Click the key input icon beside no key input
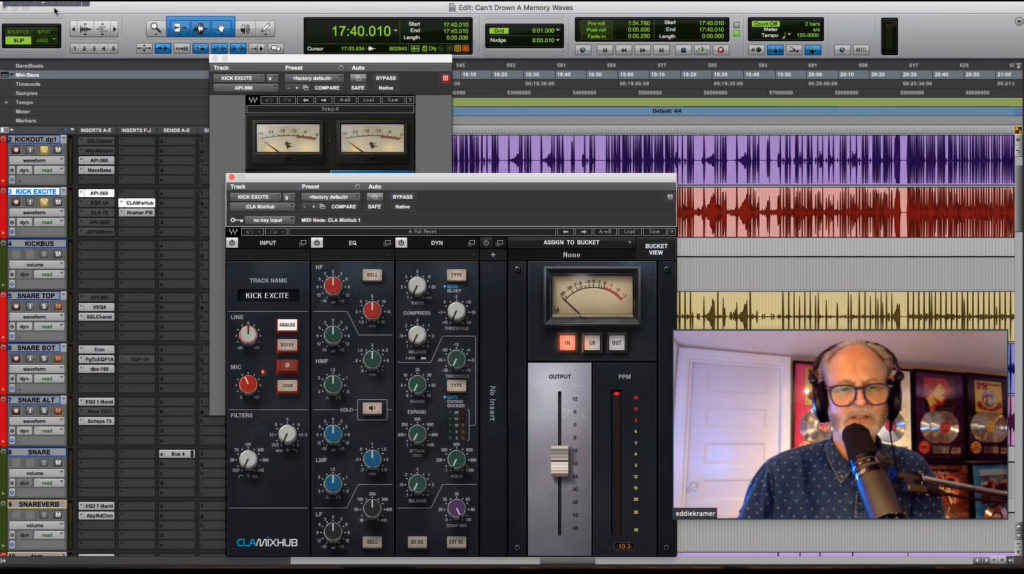1024x574 pixels. (236, 220)
